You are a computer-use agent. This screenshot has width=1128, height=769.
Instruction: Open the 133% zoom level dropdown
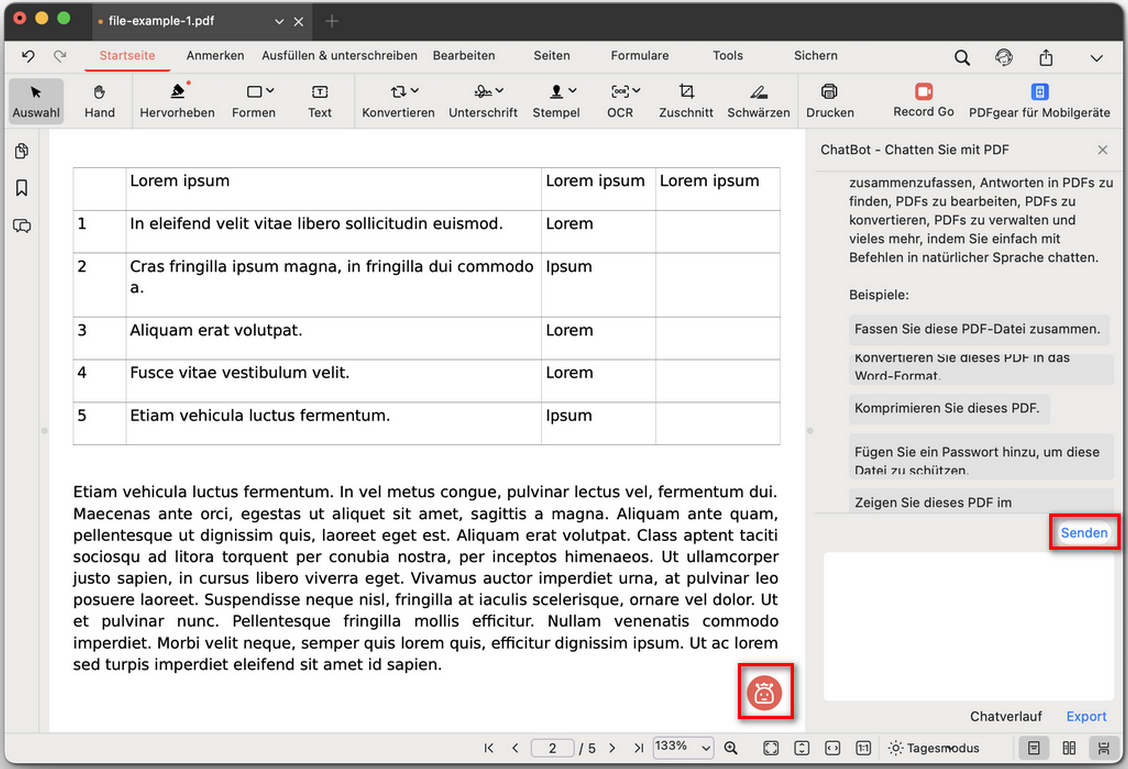coord(684,748)
